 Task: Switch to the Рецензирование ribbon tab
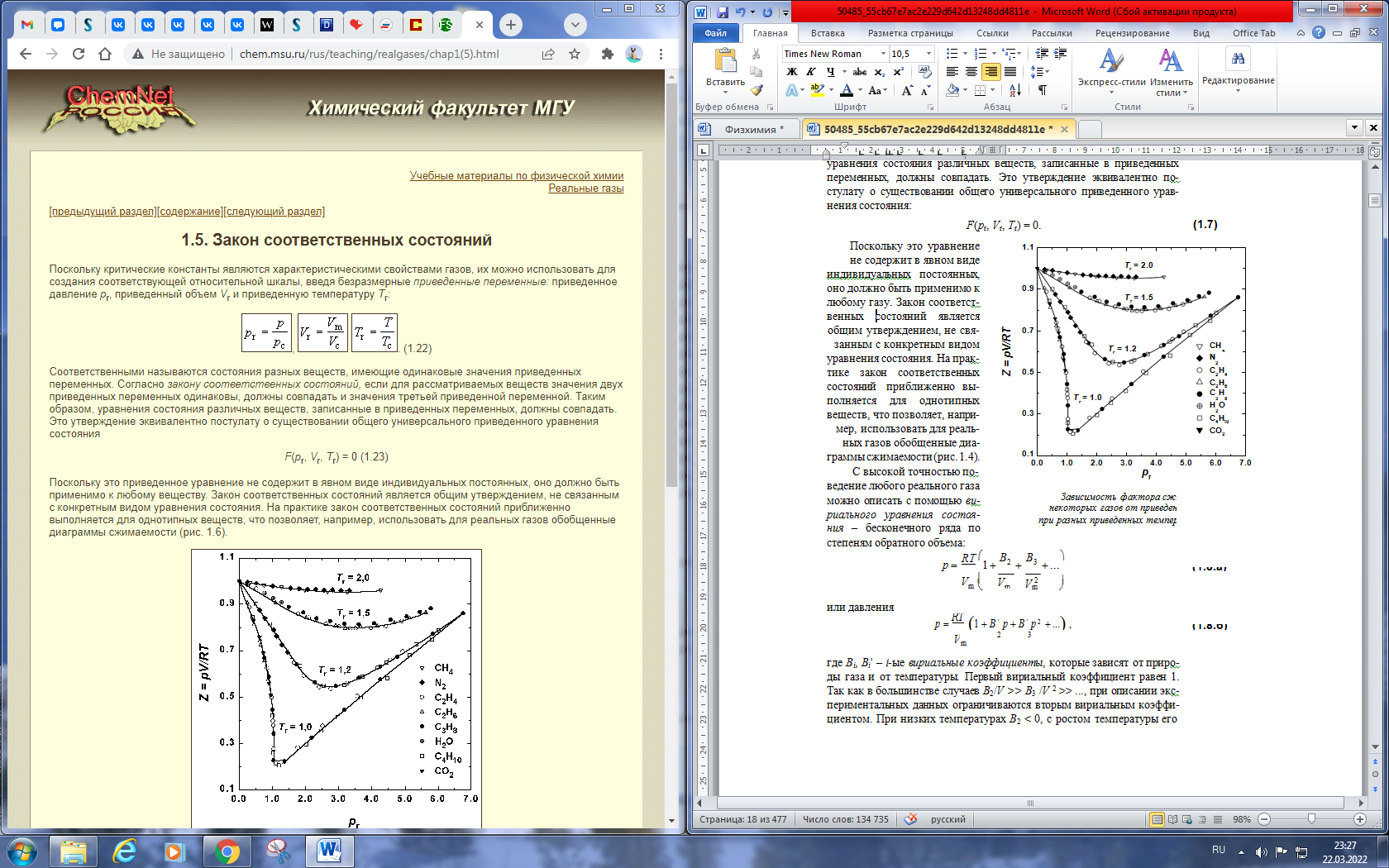click(x=1133, y=33)
